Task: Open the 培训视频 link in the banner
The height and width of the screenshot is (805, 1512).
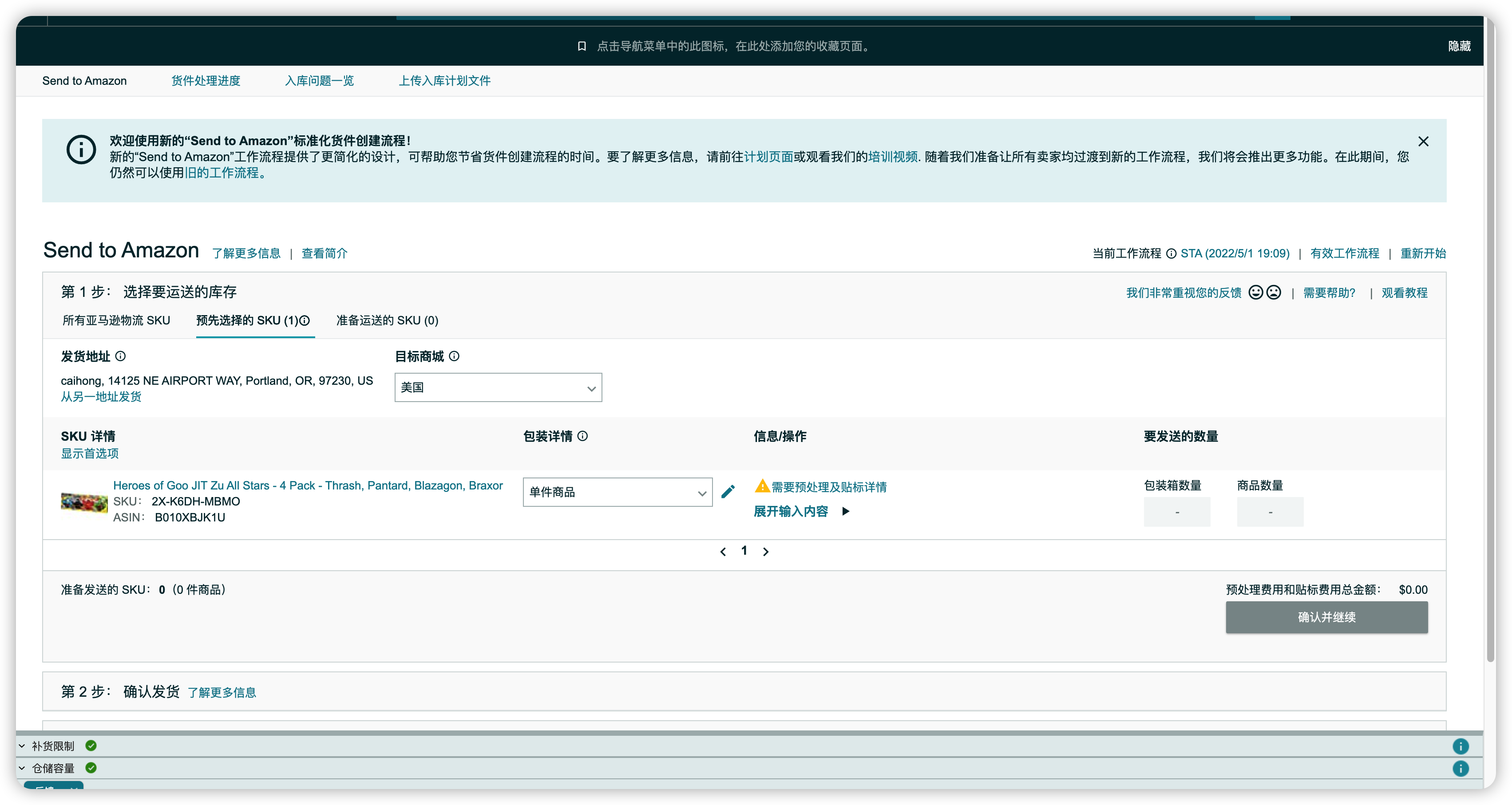Action: [893, 157]
